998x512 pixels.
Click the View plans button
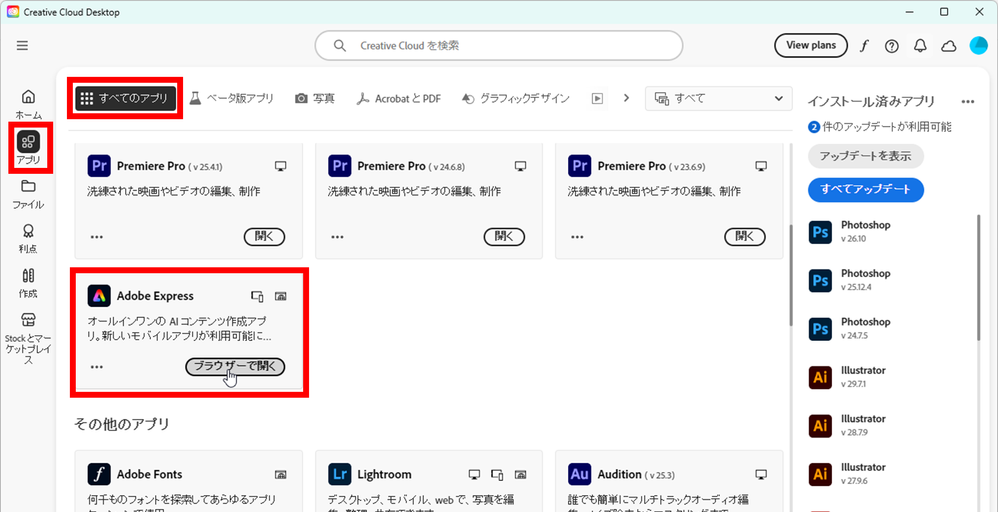click(811, 45)
